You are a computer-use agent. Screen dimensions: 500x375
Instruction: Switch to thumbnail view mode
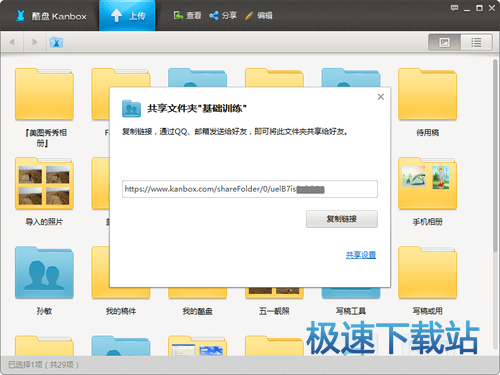click(444, 42)
